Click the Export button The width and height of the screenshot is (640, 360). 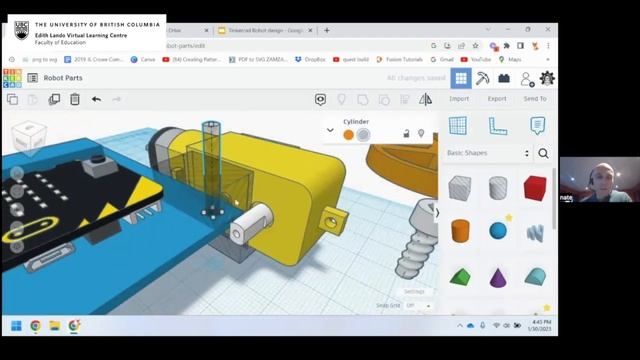(x=497, y=99)
